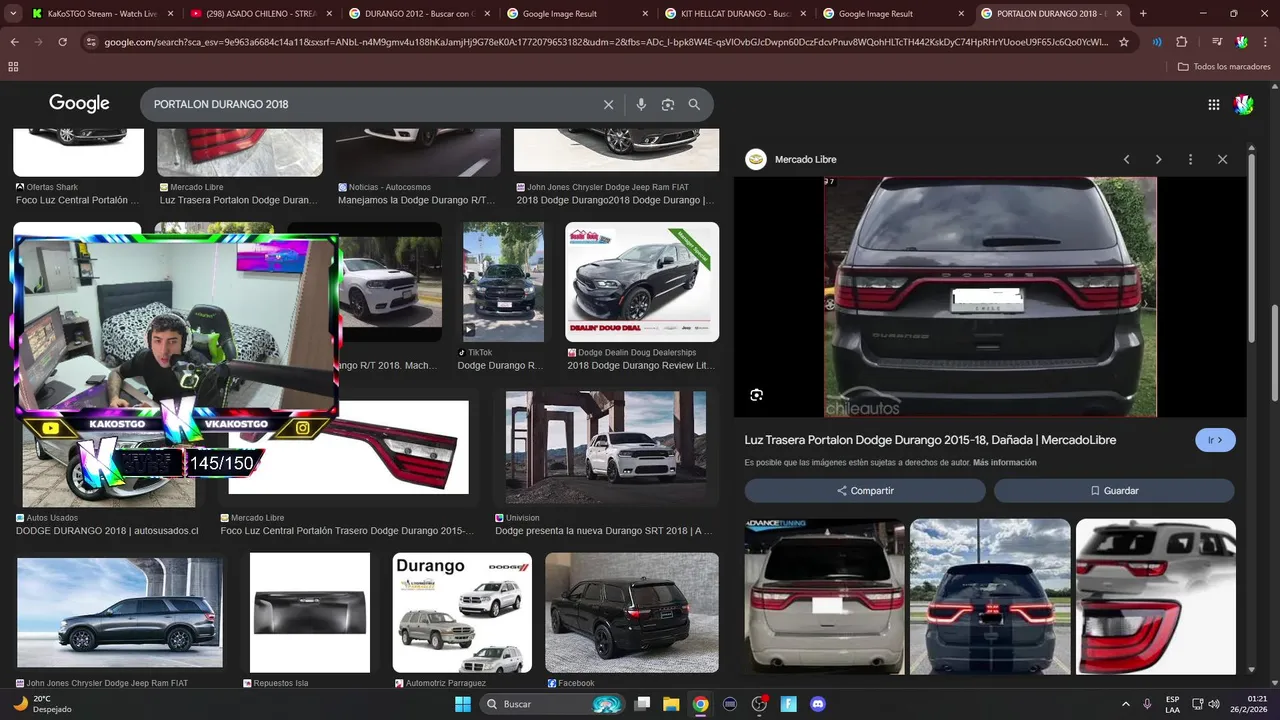1280x720 pixels.
Task: Open John Jones gray Durango side image
Action: point(120,613)
